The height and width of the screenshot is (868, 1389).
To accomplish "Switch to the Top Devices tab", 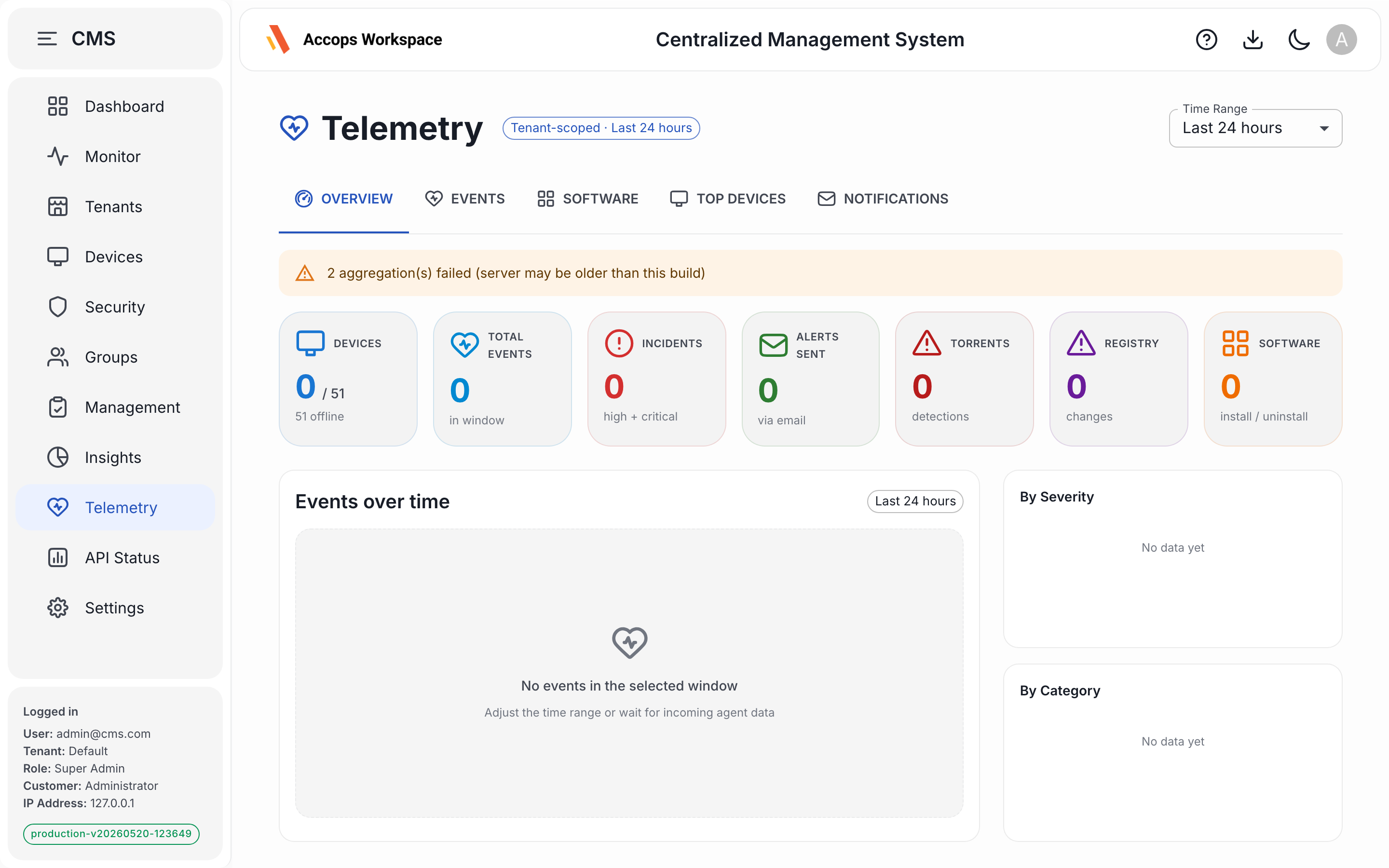I will [728, 199].
